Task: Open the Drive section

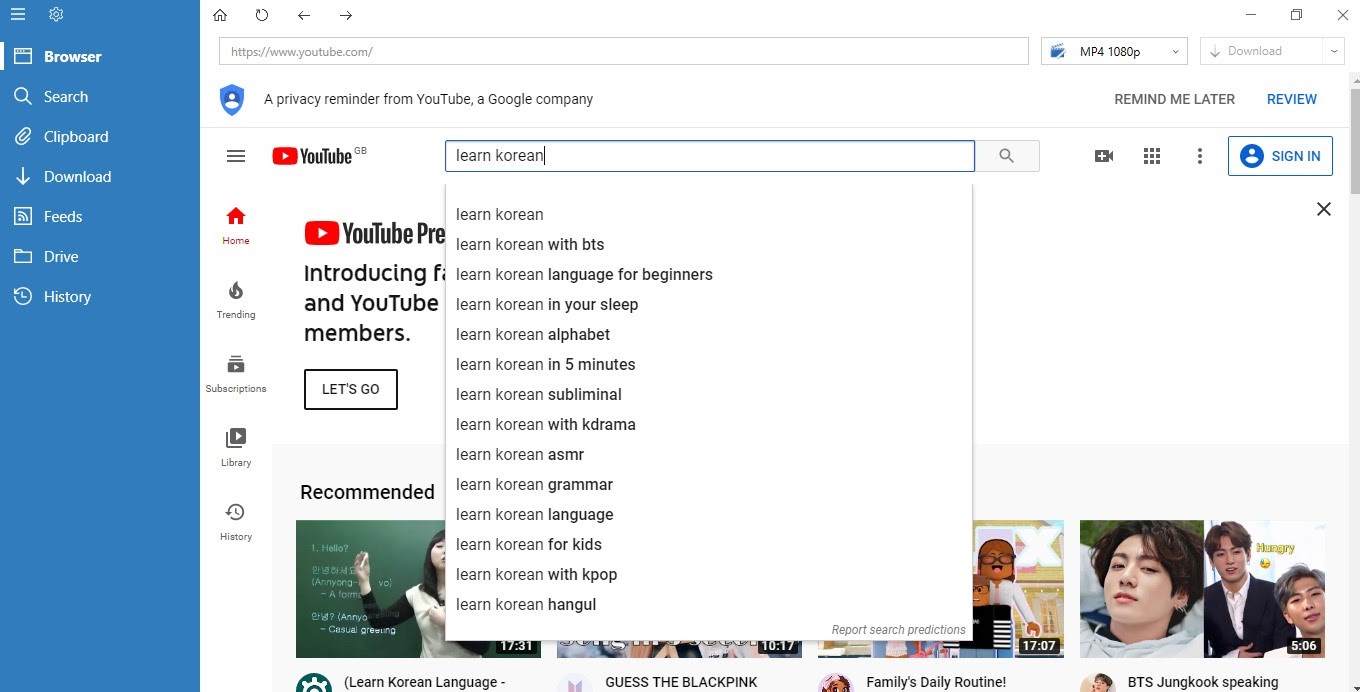Action: pyautogui.click(x=100, y=257)
